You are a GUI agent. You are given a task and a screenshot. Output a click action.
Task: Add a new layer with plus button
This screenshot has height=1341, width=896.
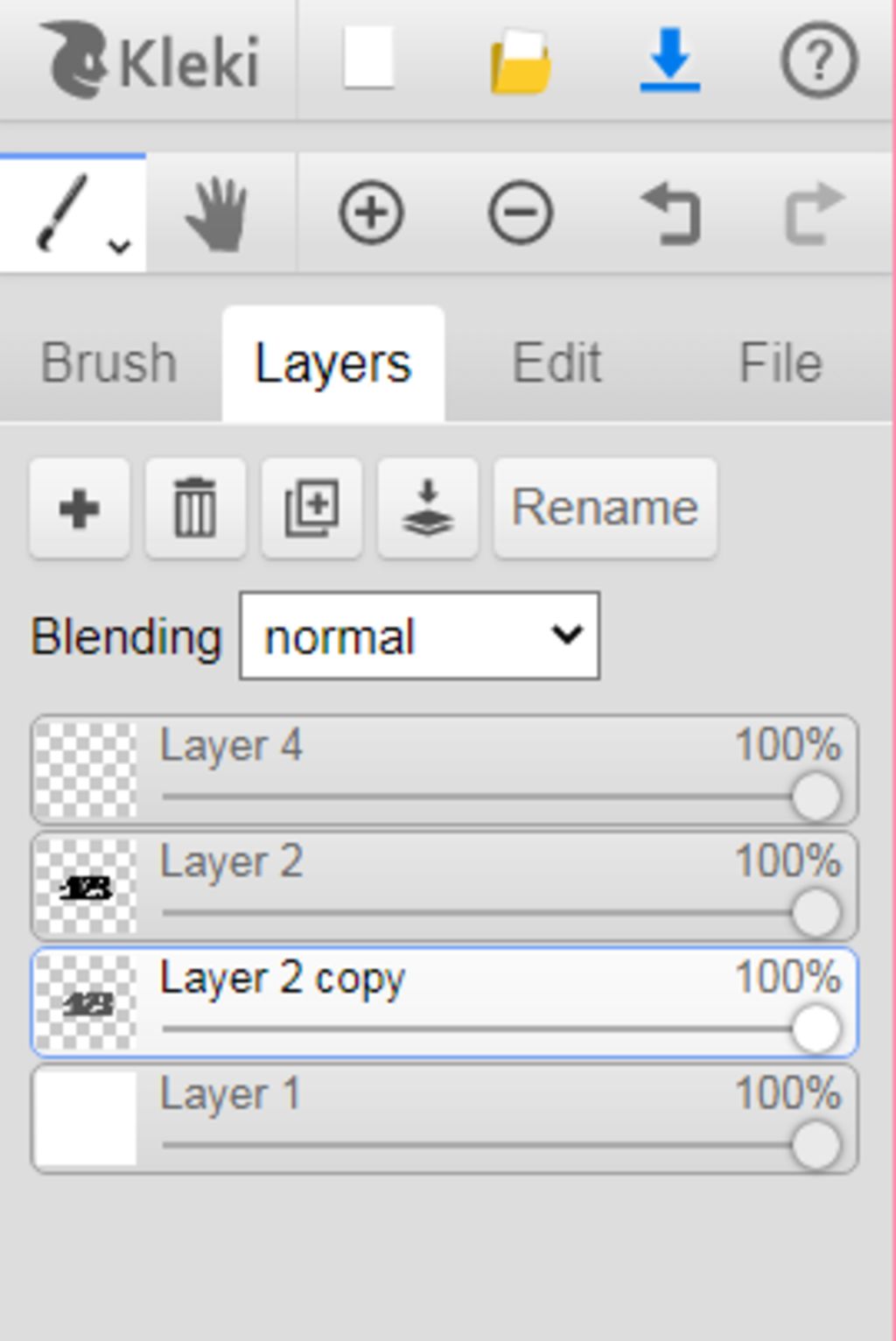[80, 508]
